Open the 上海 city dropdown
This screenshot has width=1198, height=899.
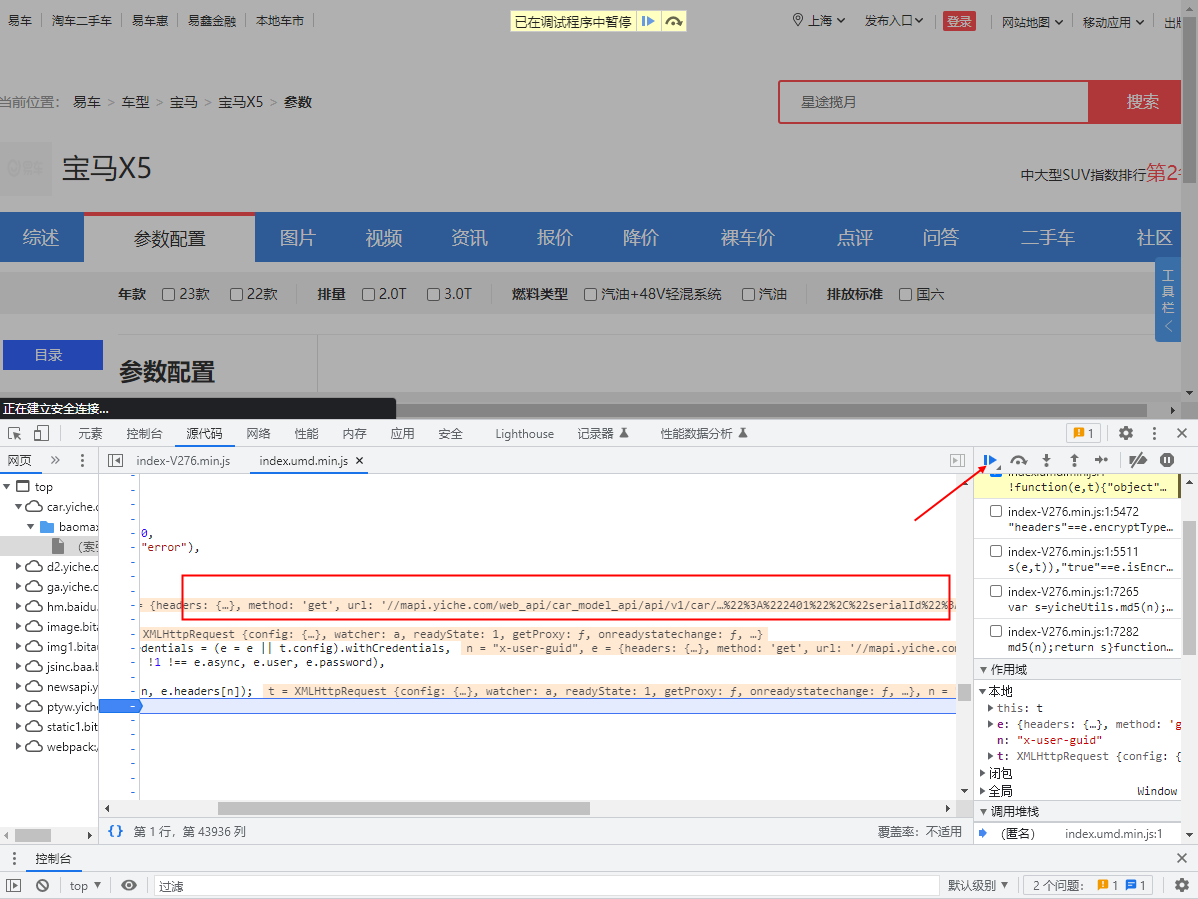819,21
